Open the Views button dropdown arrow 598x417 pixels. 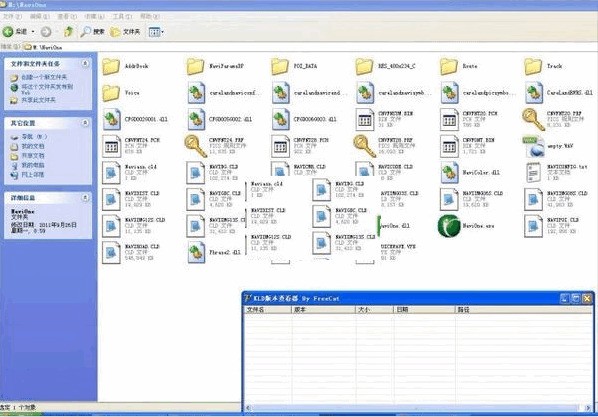point(163,32)
